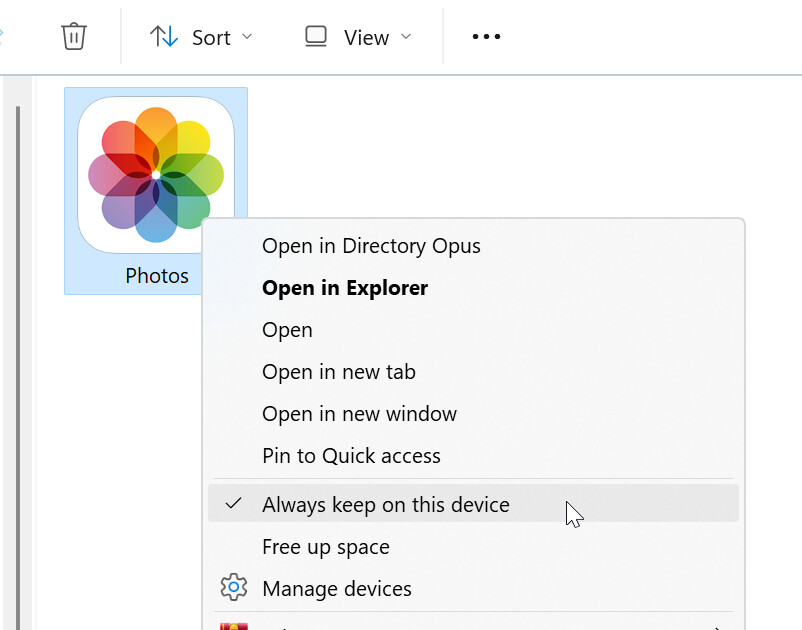The height and width of the screenshot is (630, 802).
Task: Click the Manage devices gear icon
Action: 234,588
